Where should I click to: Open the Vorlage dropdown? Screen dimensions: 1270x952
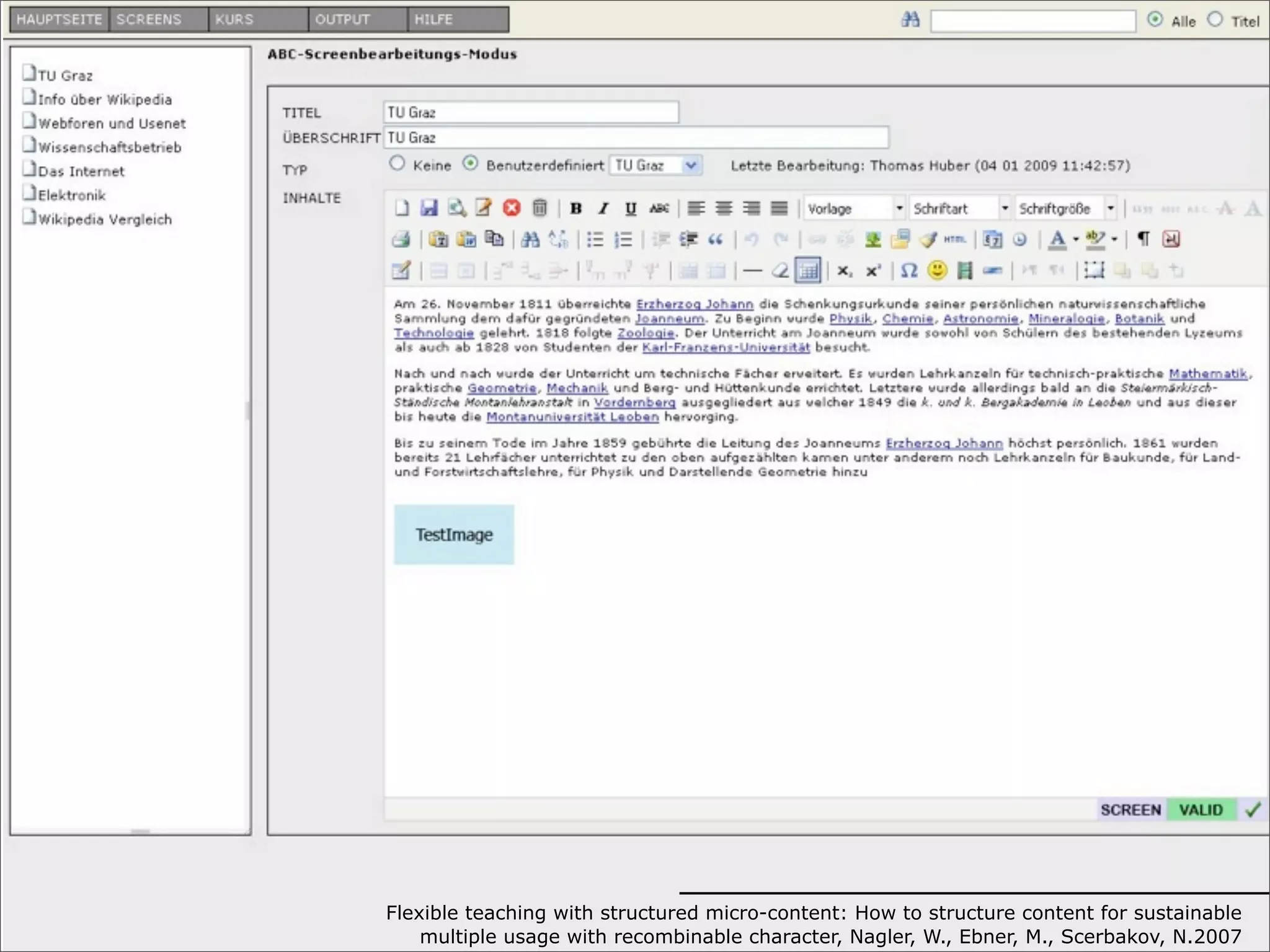pyautogui.click(x=899, y=208)
